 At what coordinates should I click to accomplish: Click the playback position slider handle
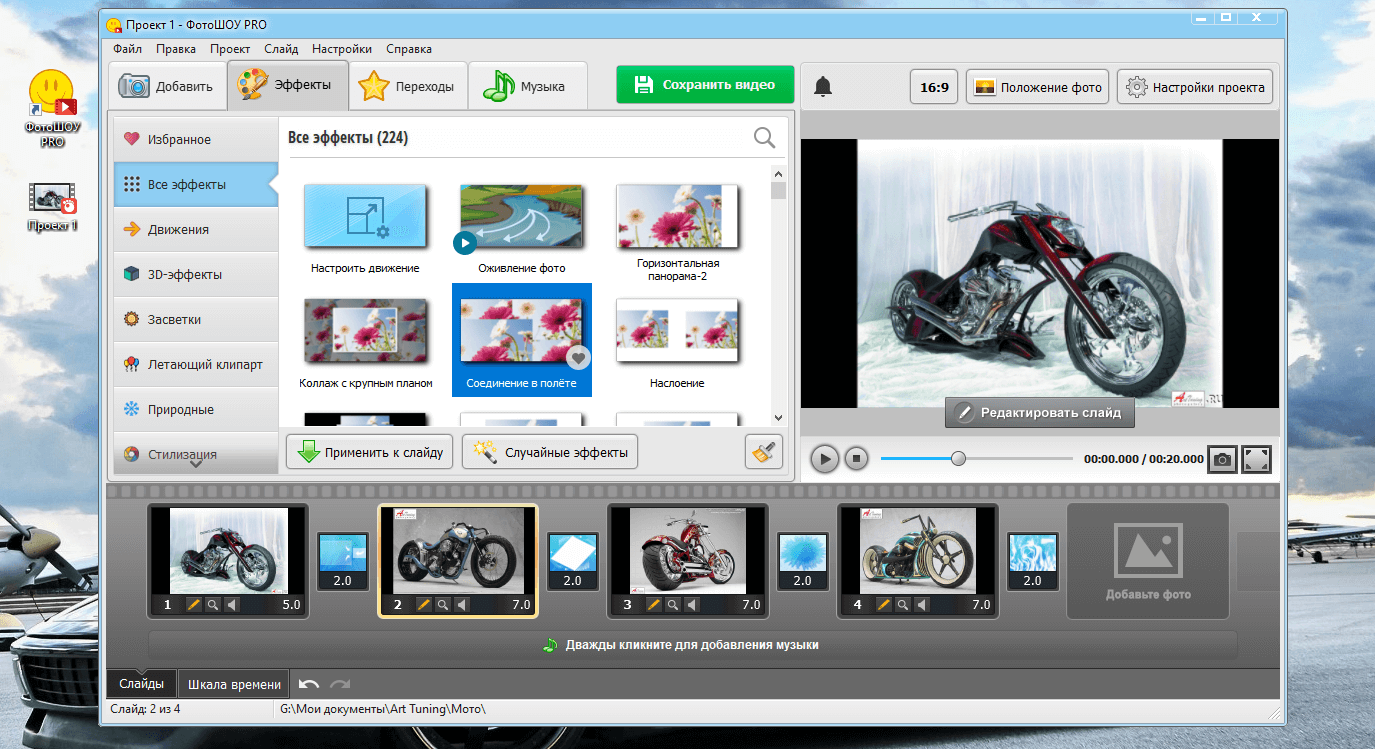[958, 459]
